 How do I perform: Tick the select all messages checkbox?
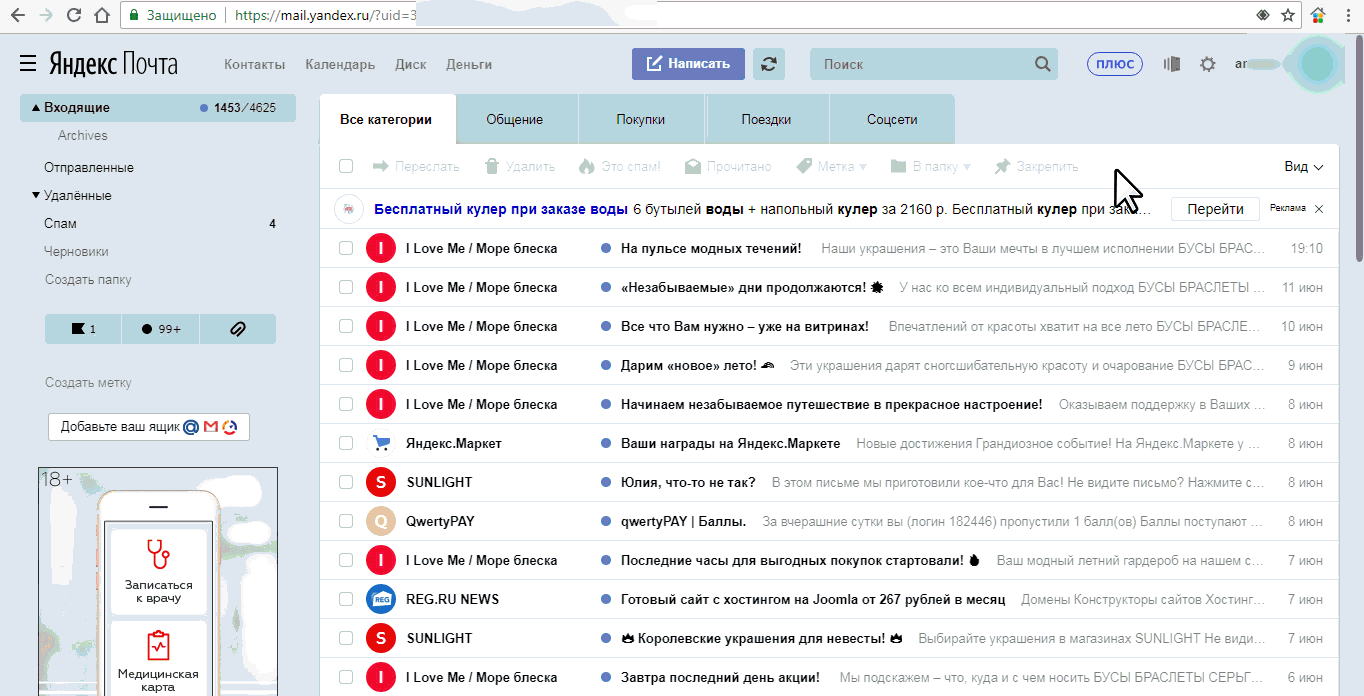click(x=346, y=166)
